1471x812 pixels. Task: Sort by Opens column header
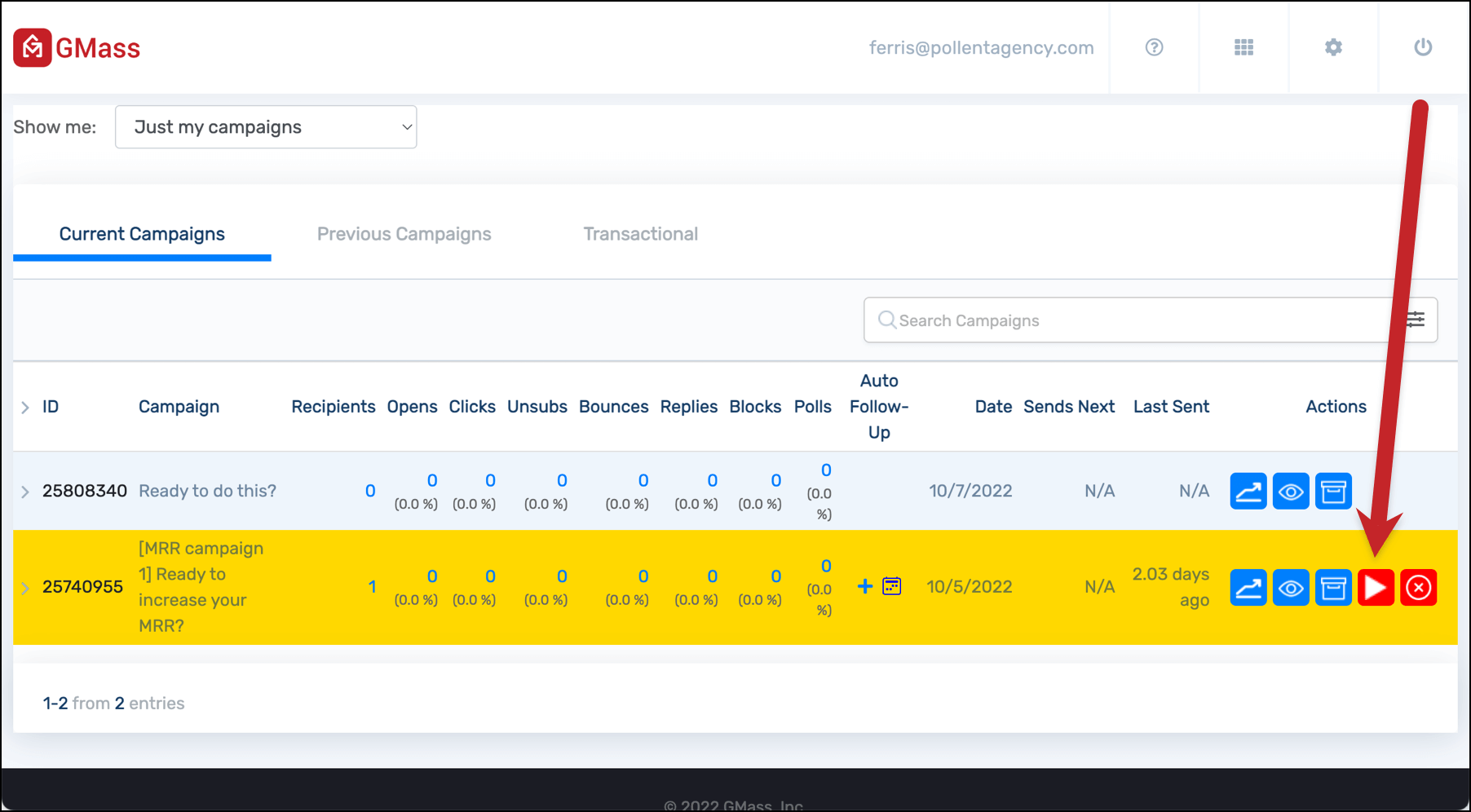tap(412, 407)
